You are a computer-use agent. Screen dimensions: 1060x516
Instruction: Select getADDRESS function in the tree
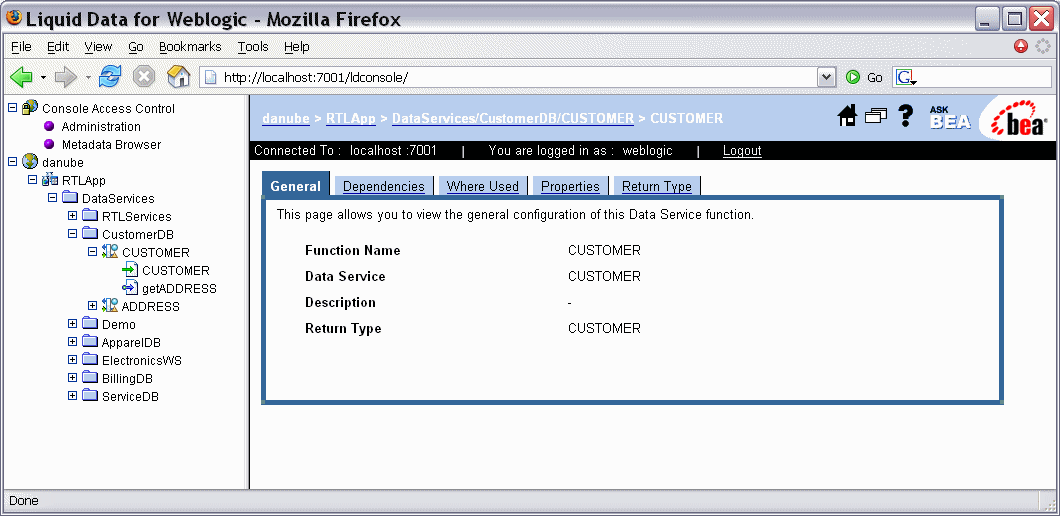pos(179,288)
